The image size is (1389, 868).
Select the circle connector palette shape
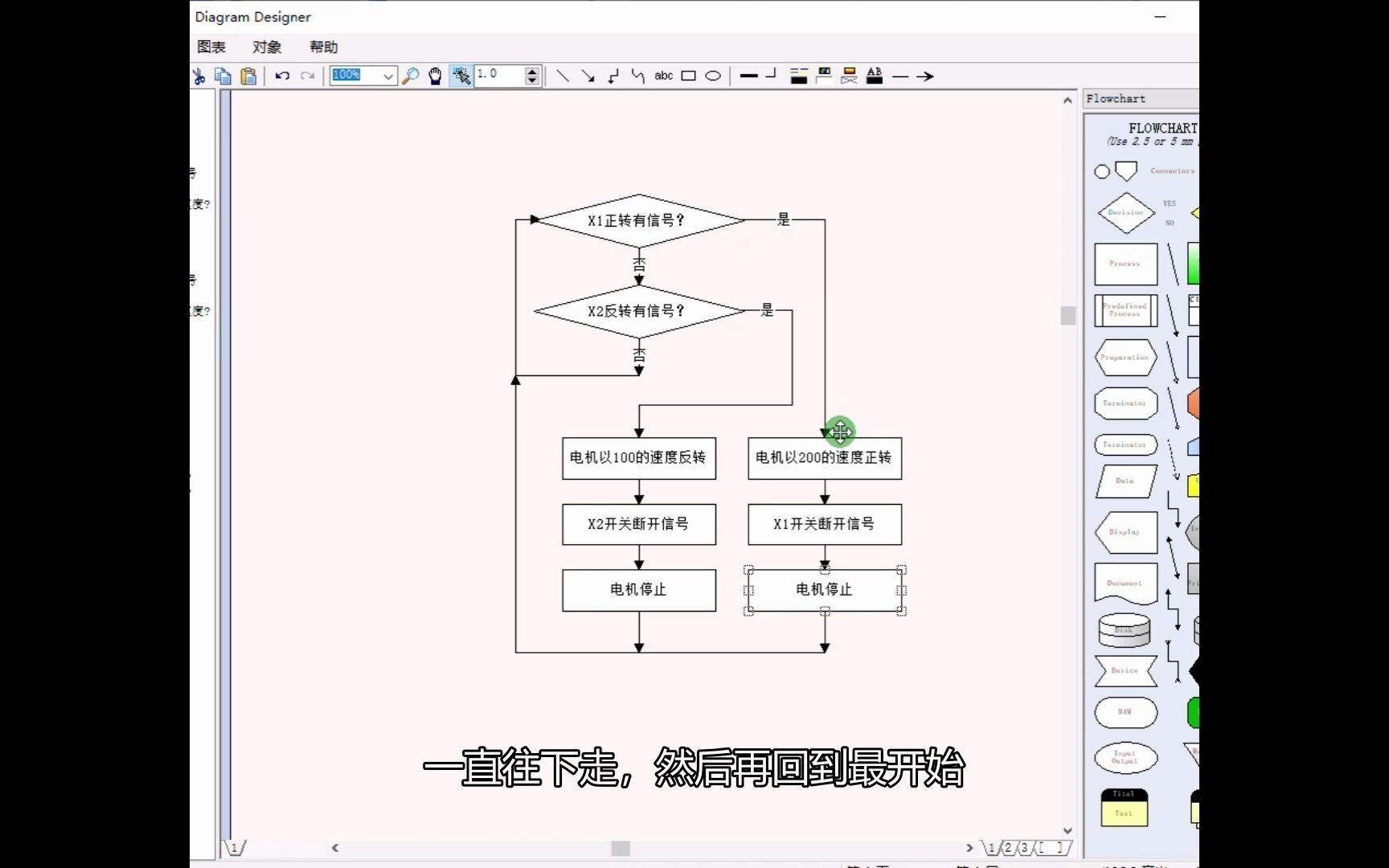[x=1102, y=172]
